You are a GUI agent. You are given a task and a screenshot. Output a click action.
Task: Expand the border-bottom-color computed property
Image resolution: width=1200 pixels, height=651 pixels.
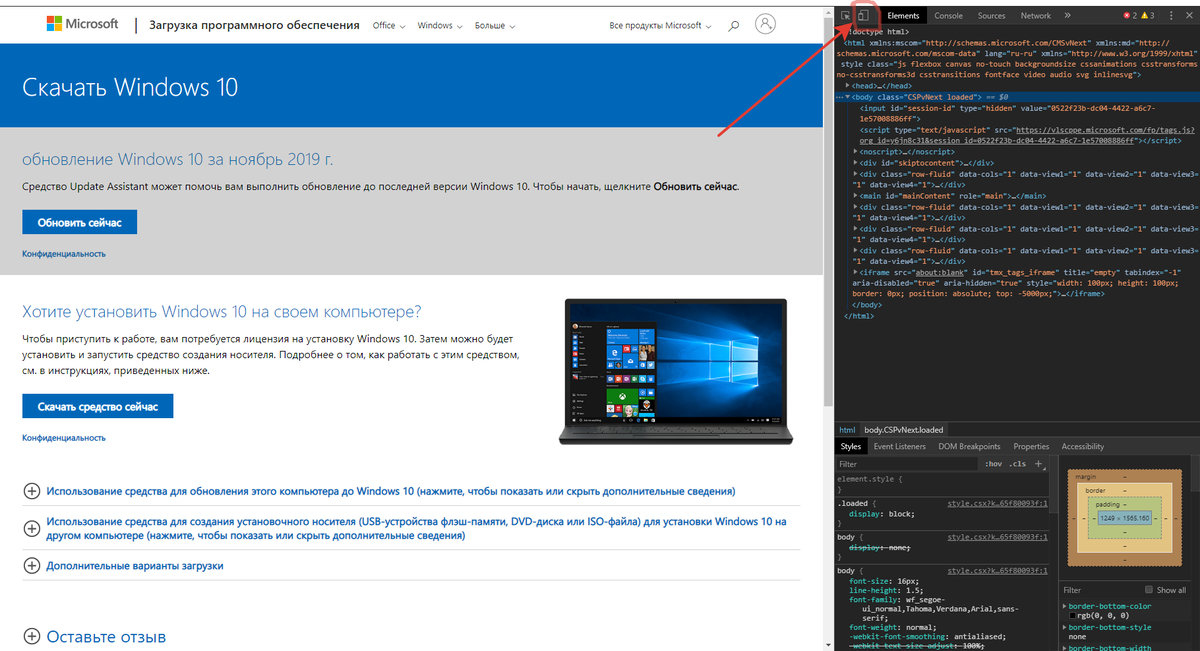(x=1064, y=606)
